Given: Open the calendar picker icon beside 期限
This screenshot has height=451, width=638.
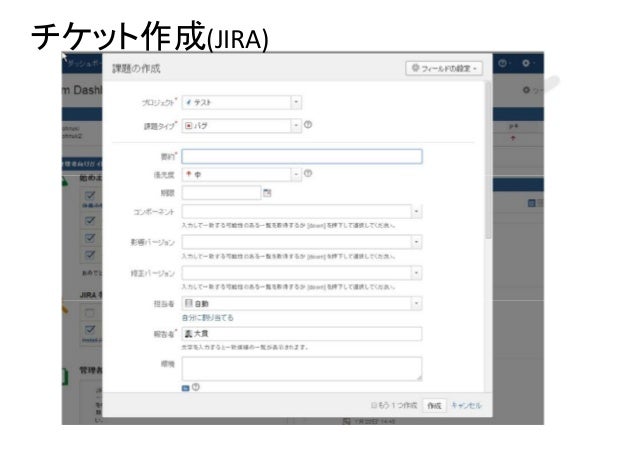Looking at the screenshot, I should [x=267, y=193].
